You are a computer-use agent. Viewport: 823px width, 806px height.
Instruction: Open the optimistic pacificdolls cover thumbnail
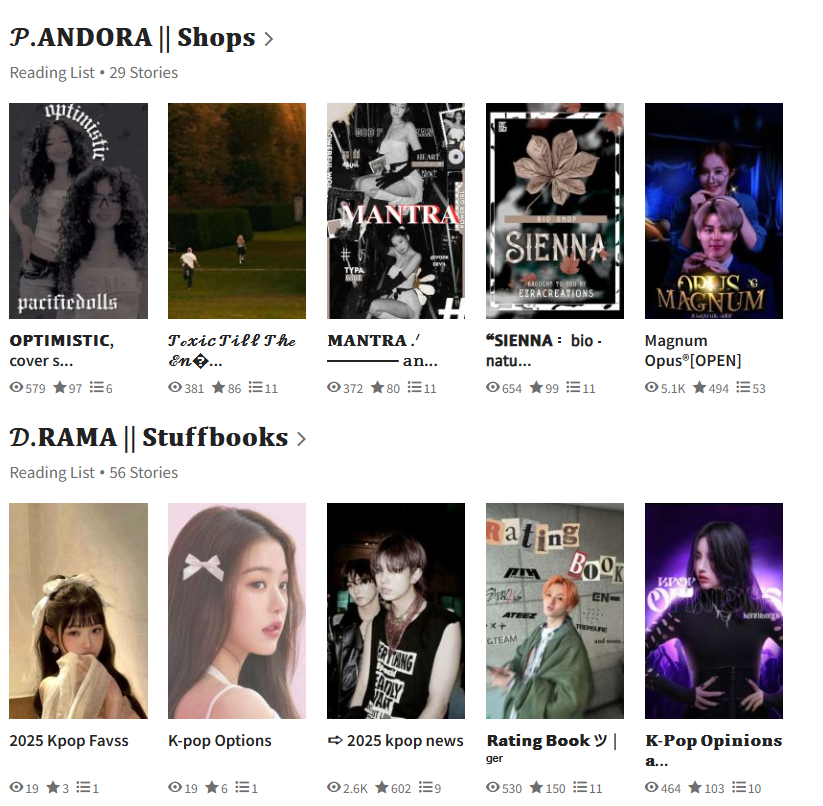click(79, 211)
